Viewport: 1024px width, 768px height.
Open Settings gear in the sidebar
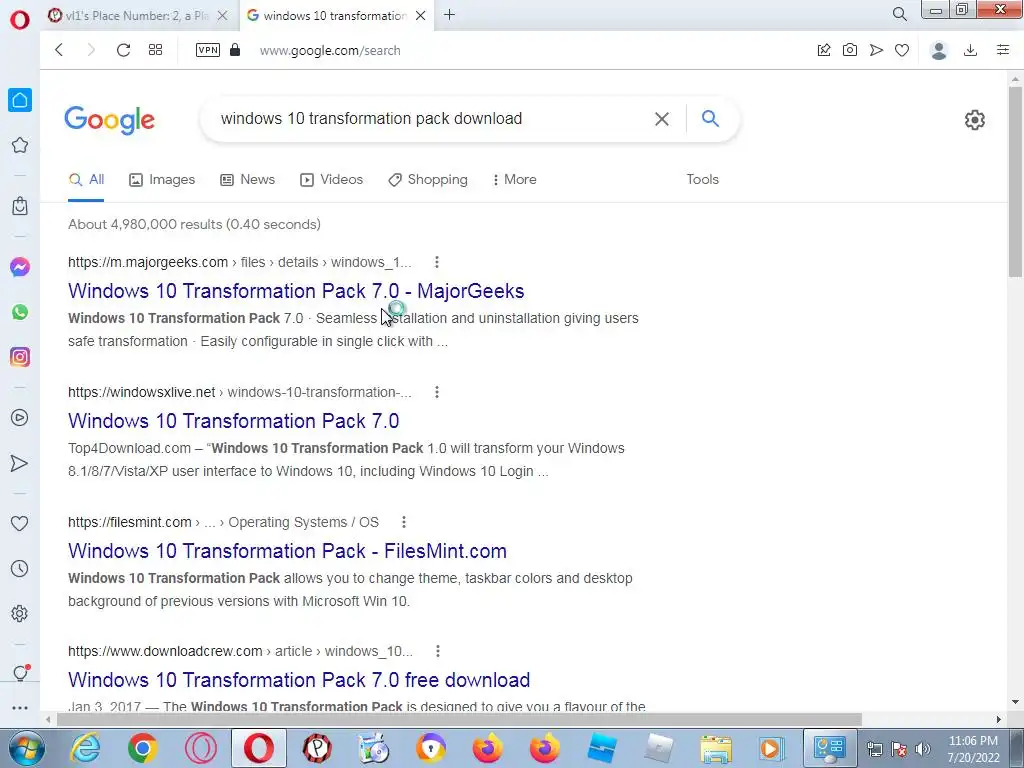tap(20, 614)
